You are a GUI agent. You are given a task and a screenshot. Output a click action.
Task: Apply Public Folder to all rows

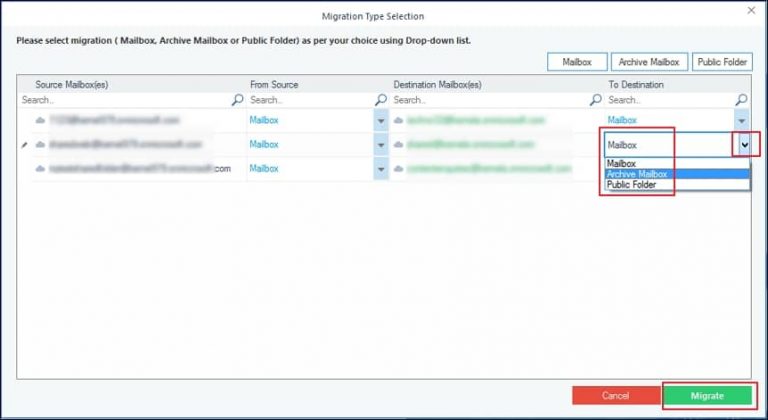[722, 62]
